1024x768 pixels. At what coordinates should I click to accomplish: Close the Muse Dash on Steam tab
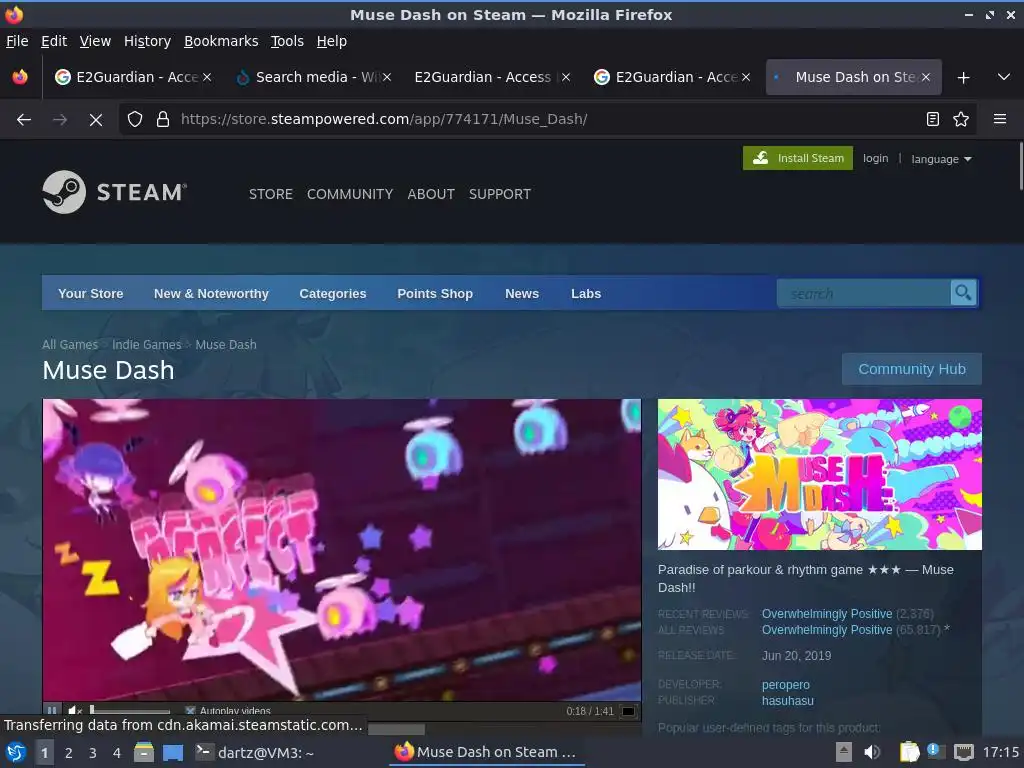[x=926, y=77]
